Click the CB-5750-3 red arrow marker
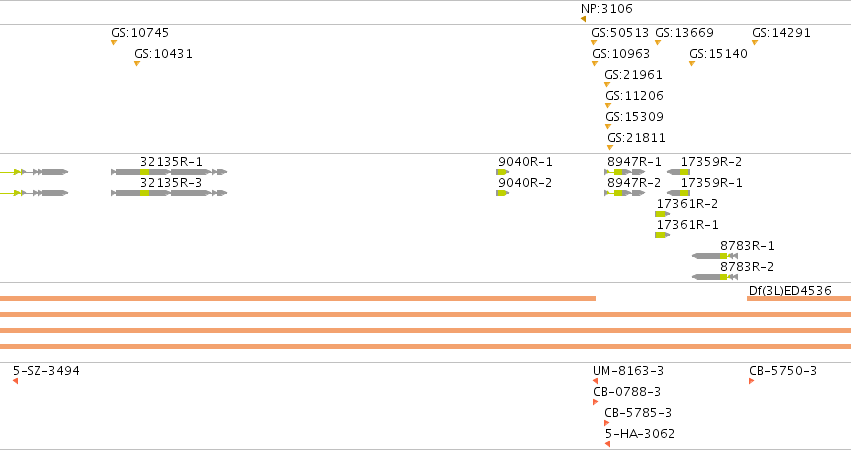Image resolution: width=851 pixels, height=450 pixels. click(x=752, y=381)
